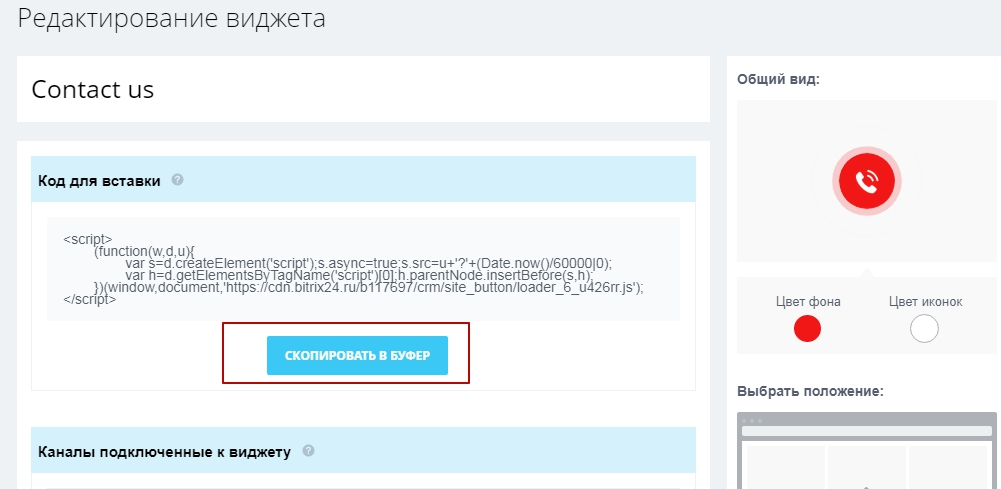Screen dimensions: 1001x489
Task: Click the "Цвет иконок" label
Action: pyautogui.click(x=925, y=302)
